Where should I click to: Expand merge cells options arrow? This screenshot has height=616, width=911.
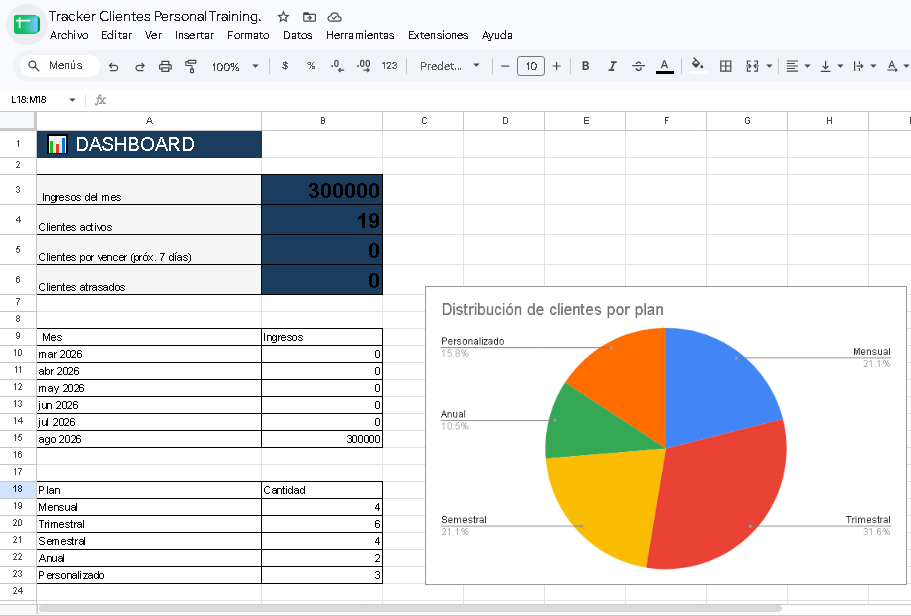(769, 66)
